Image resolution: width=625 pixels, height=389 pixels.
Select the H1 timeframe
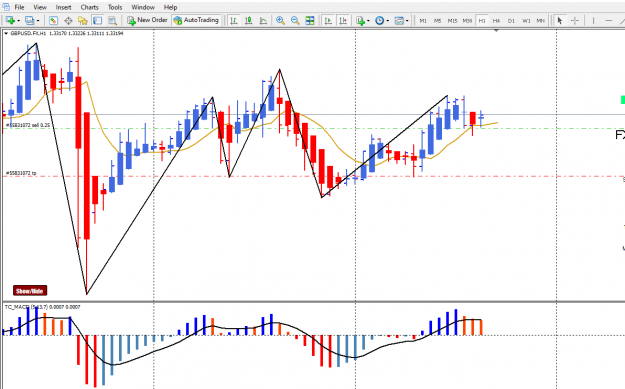482,20
